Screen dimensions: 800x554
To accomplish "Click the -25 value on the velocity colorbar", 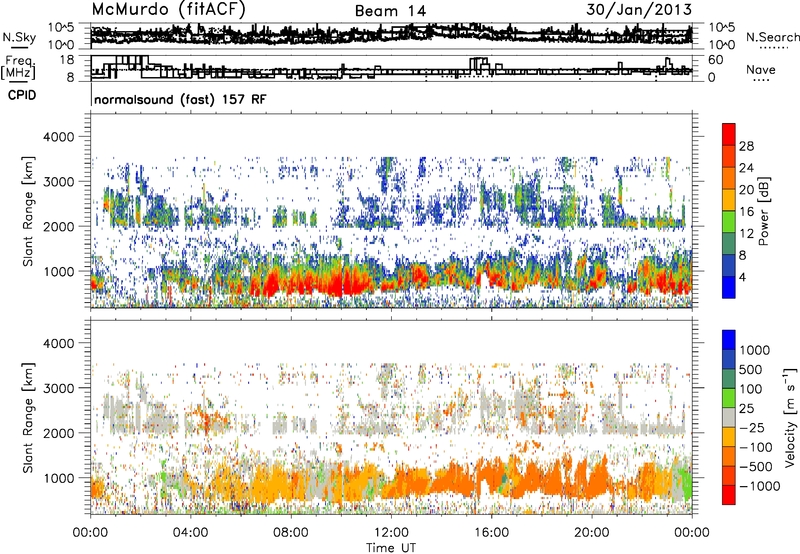I will (754, 427).
